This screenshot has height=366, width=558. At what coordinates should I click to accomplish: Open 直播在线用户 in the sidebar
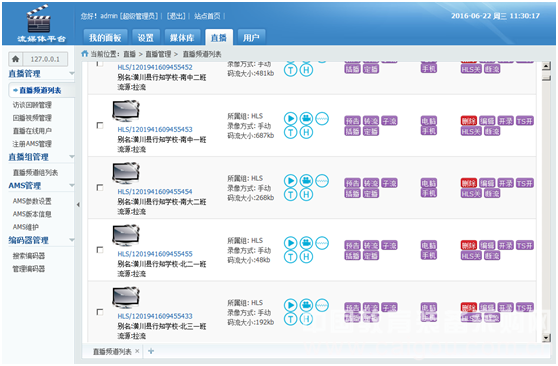coord(32,131)
